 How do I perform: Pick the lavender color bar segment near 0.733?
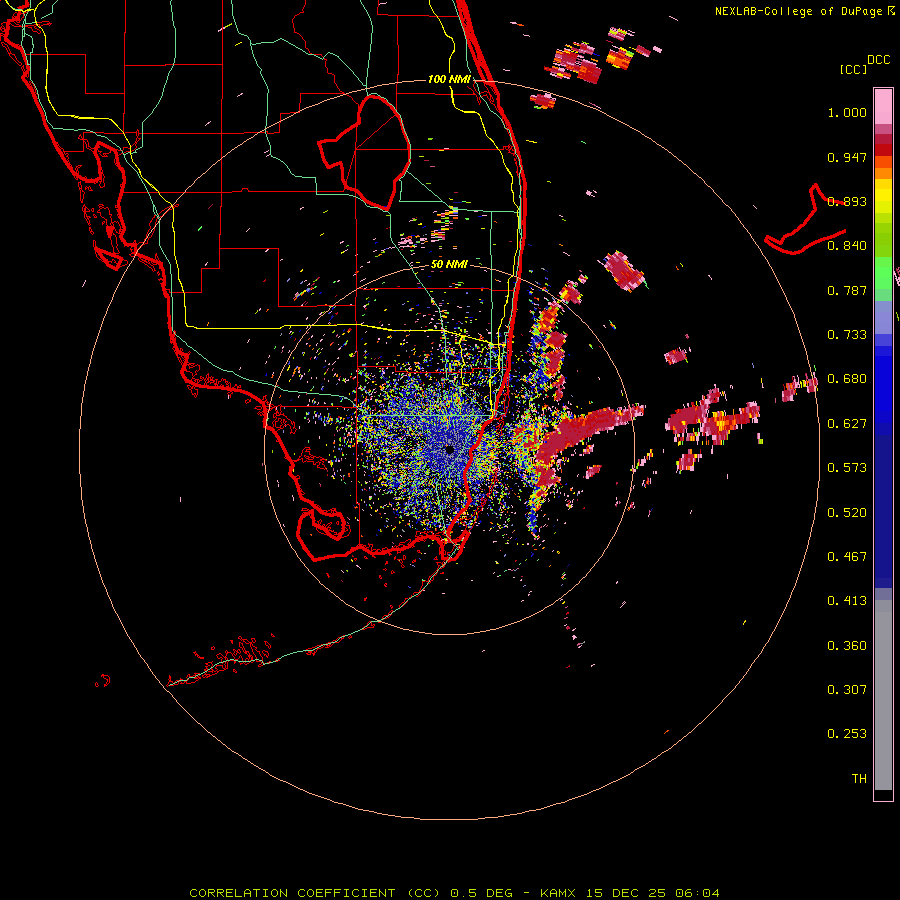pyautogui.click(x=883, y=317)
